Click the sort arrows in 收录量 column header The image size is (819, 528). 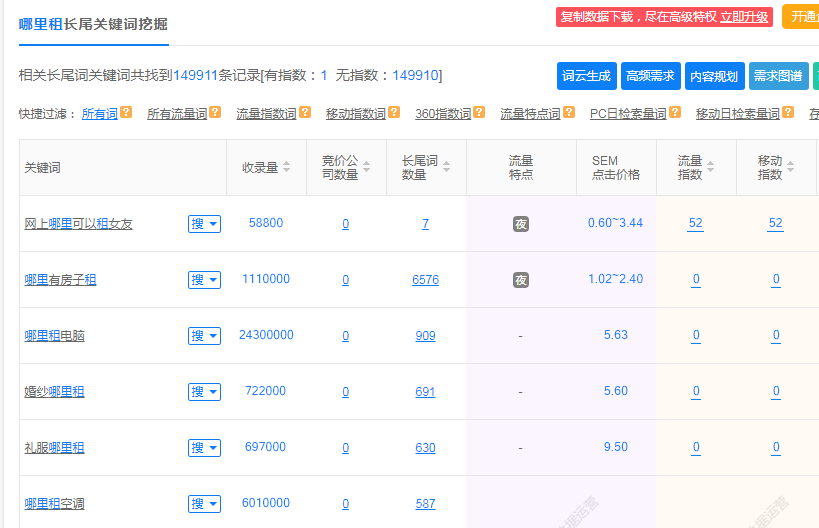coord(287,167)
